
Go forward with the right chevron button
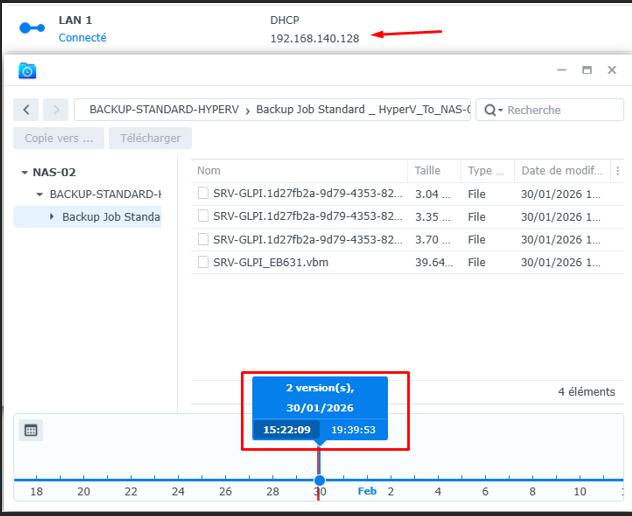coord(56,110)
